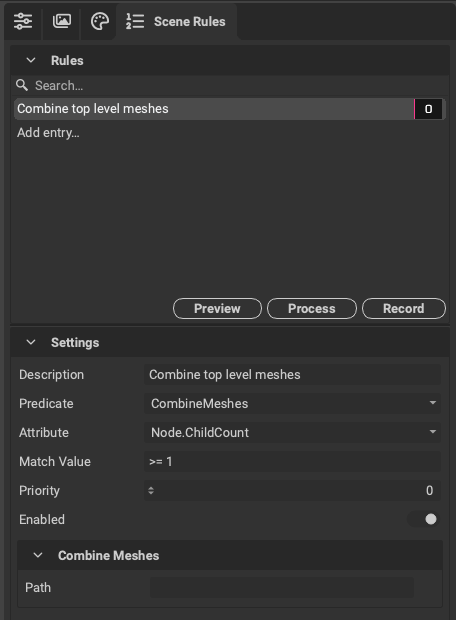456x620 pixels.
Task: Click the Priority stepper arrows
Action: click(x=151, y=491)
